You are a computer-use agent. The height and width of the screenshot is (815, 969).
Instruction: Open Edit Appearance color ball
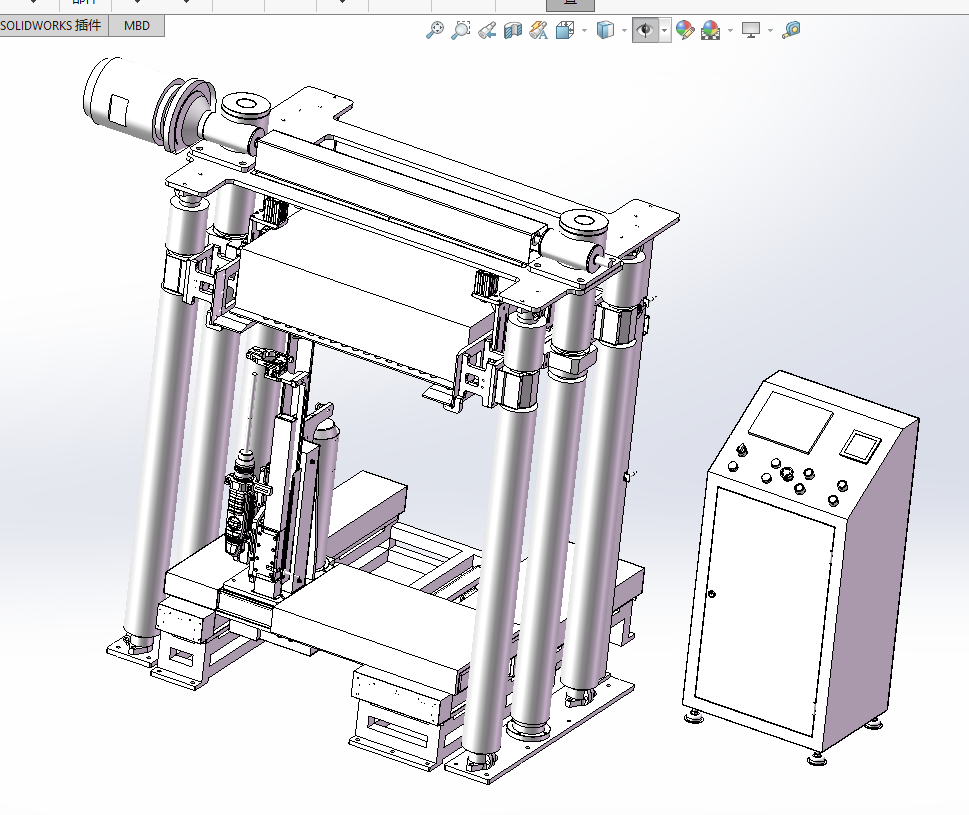click(685, 30)
